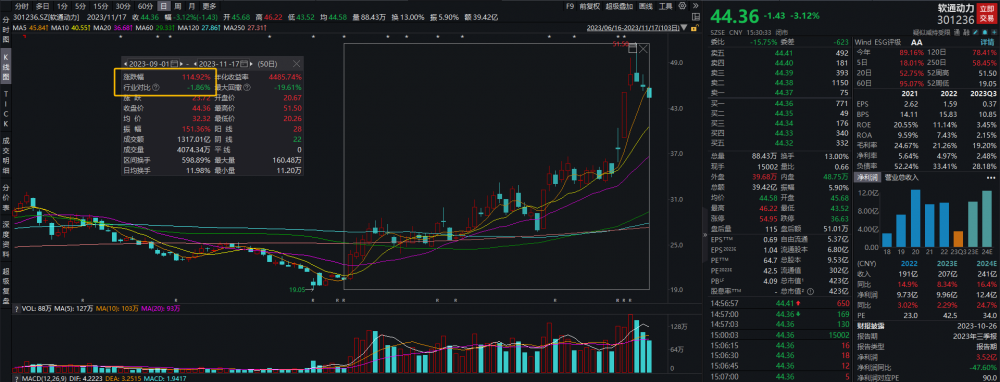Viewport: 1000px width, 382px height.
Task: Click the pencil edit icon under 立即交易
Action: click(976, 33)
